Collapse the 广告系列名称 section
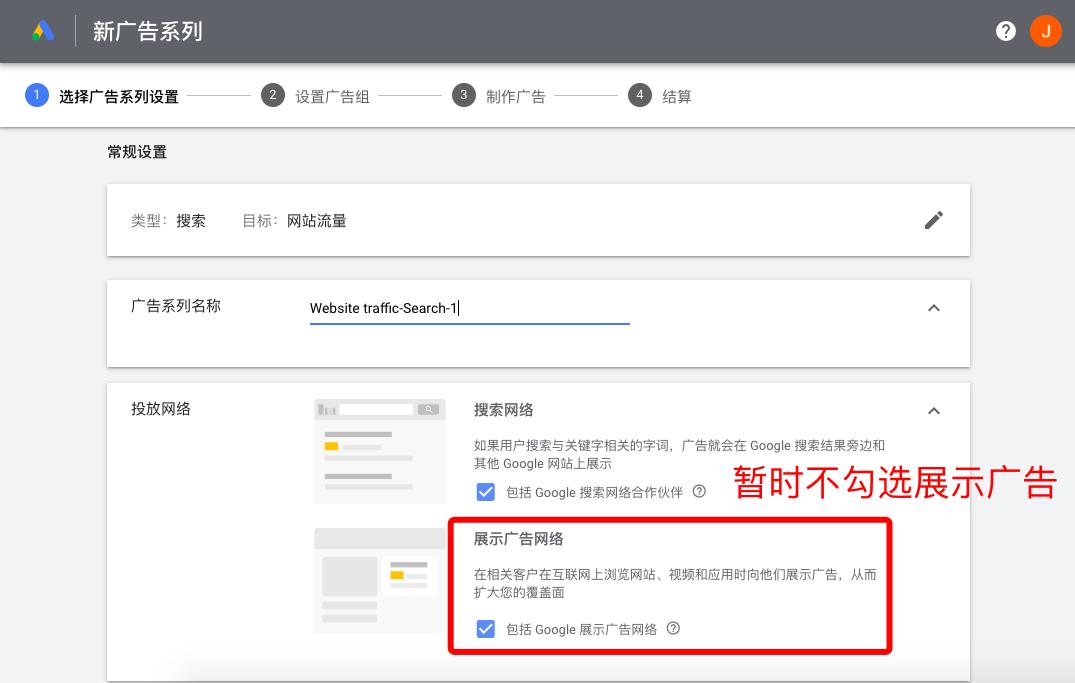1075x683 pixels. tap(934, 308)
